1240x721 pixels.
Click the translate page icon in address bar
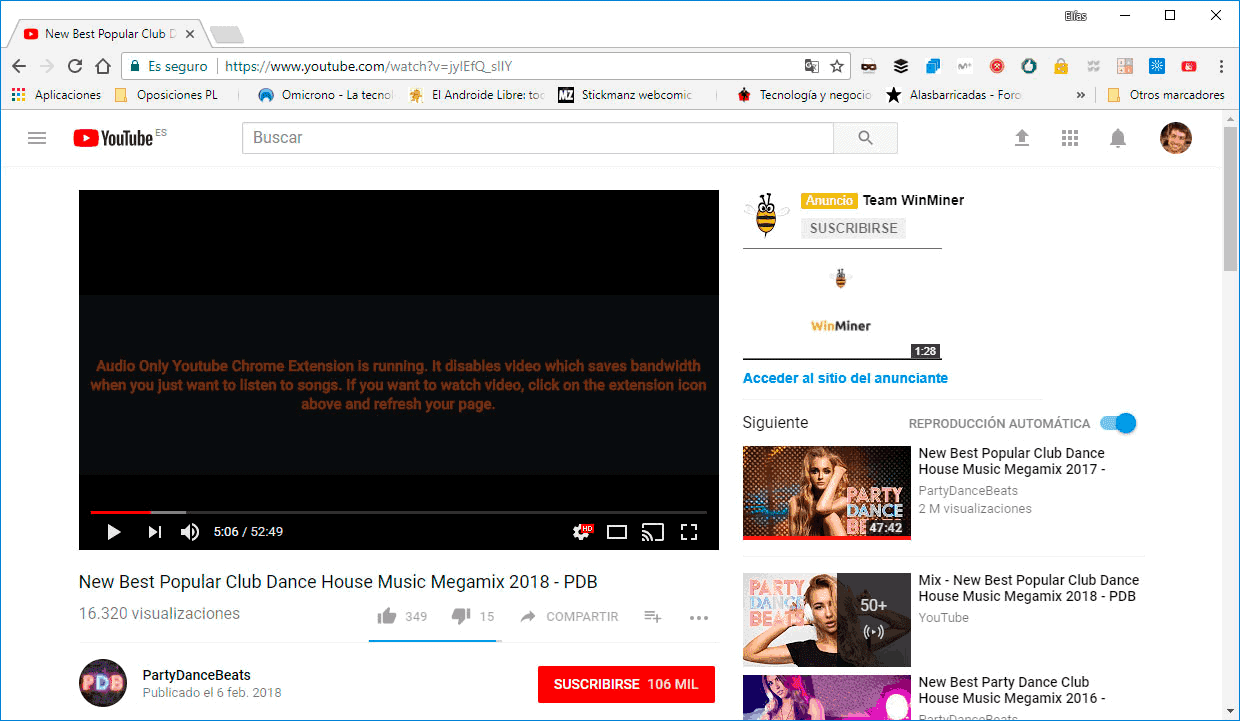click(x=812, y=66)
